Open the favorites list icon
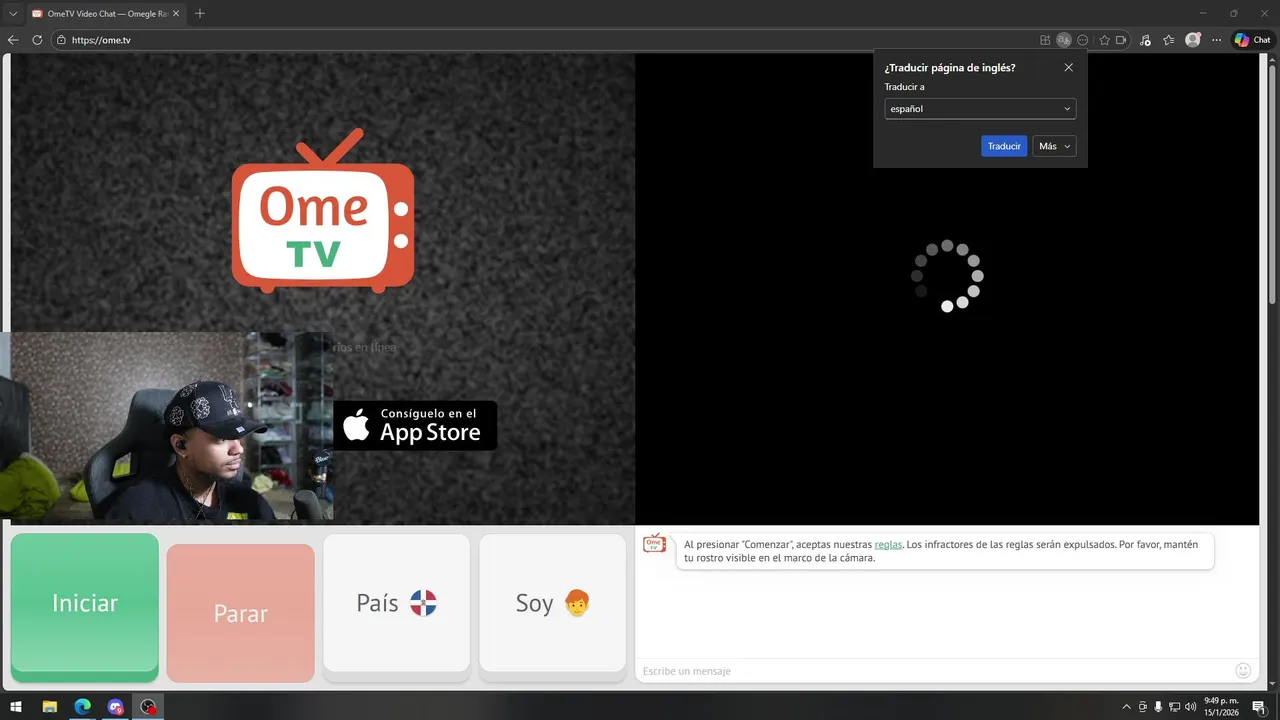1280x720 pixels. tap(1169, 40)
